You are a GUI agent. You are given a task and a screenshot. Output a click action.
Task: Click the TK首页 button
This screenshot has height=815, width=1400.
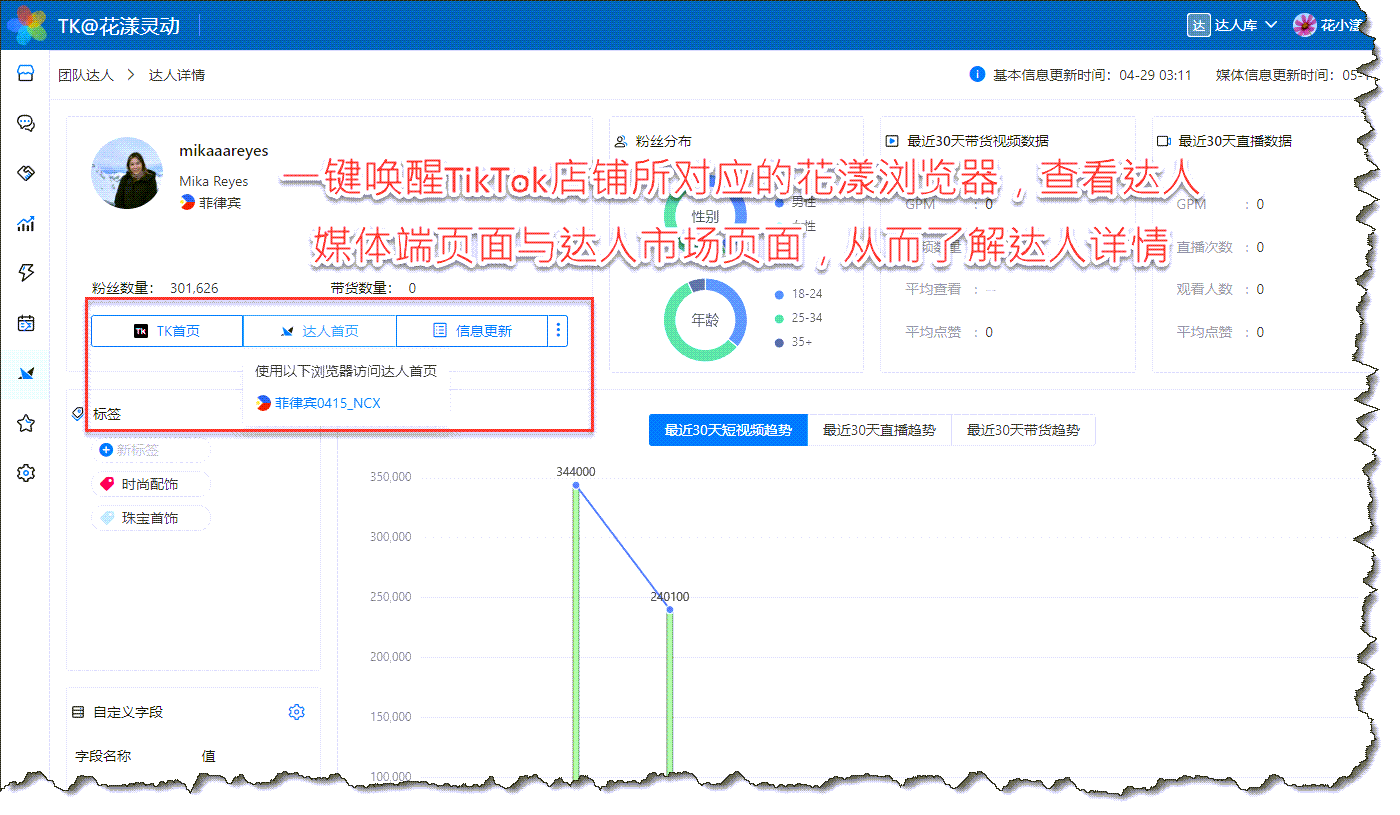(x=167, y=331)
